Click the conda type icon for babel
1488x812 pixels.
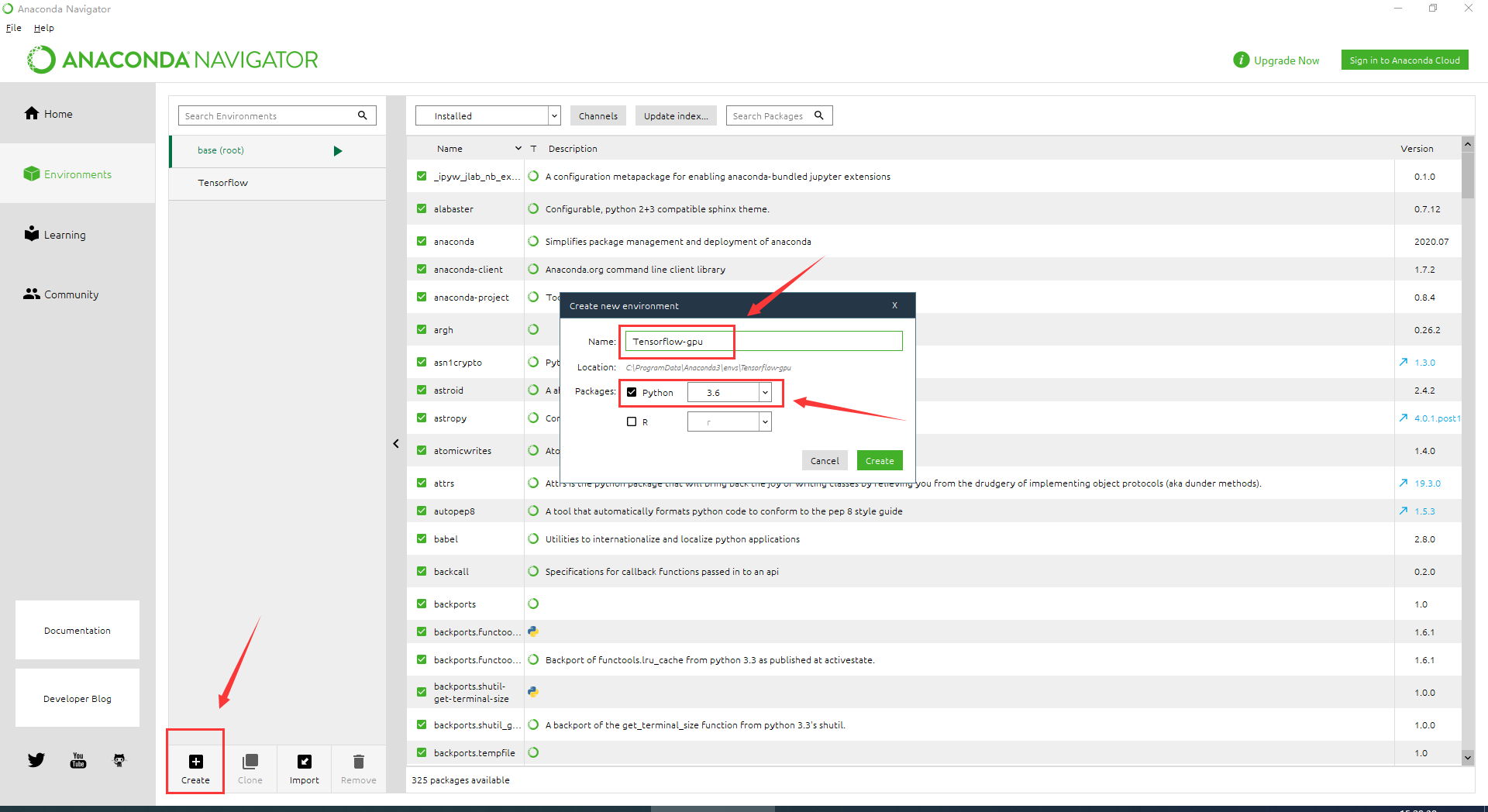point(533,538)
